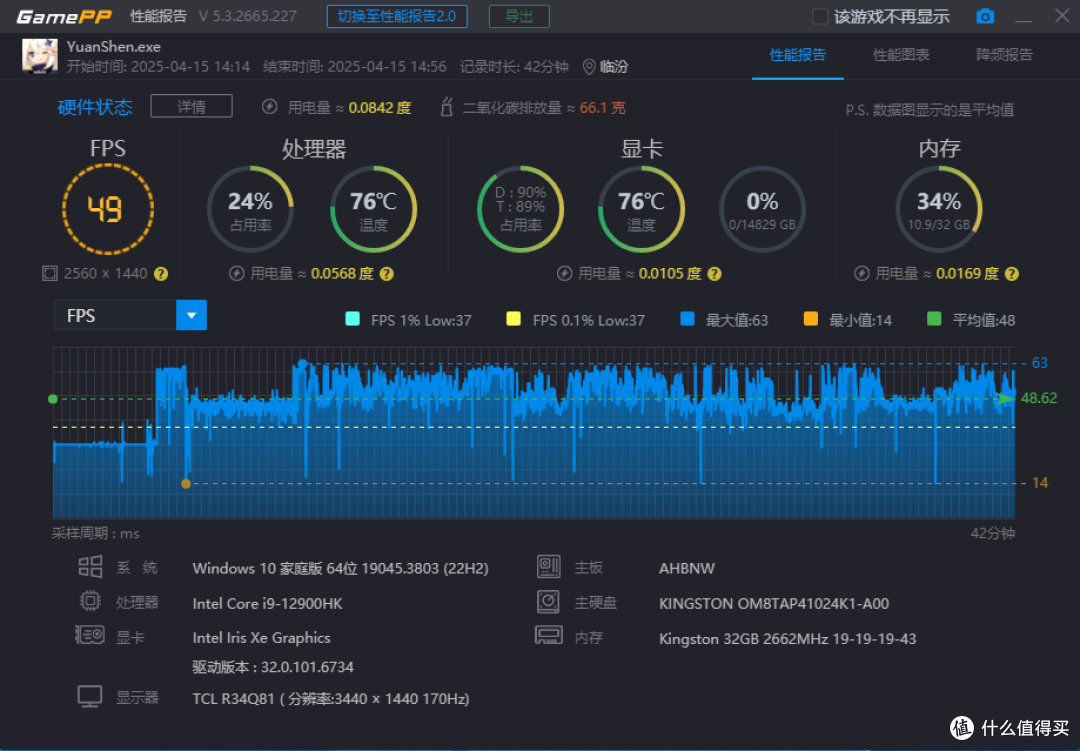Click the cyan FPS 1% Low legend swatch
Viewport: 1080px width, 751px height.
pos(352,319)
